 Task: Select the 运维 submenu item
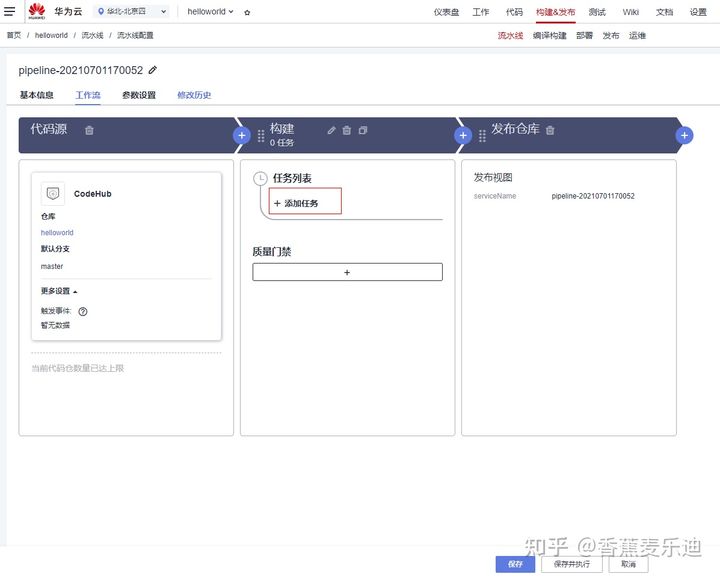(637, 35)
